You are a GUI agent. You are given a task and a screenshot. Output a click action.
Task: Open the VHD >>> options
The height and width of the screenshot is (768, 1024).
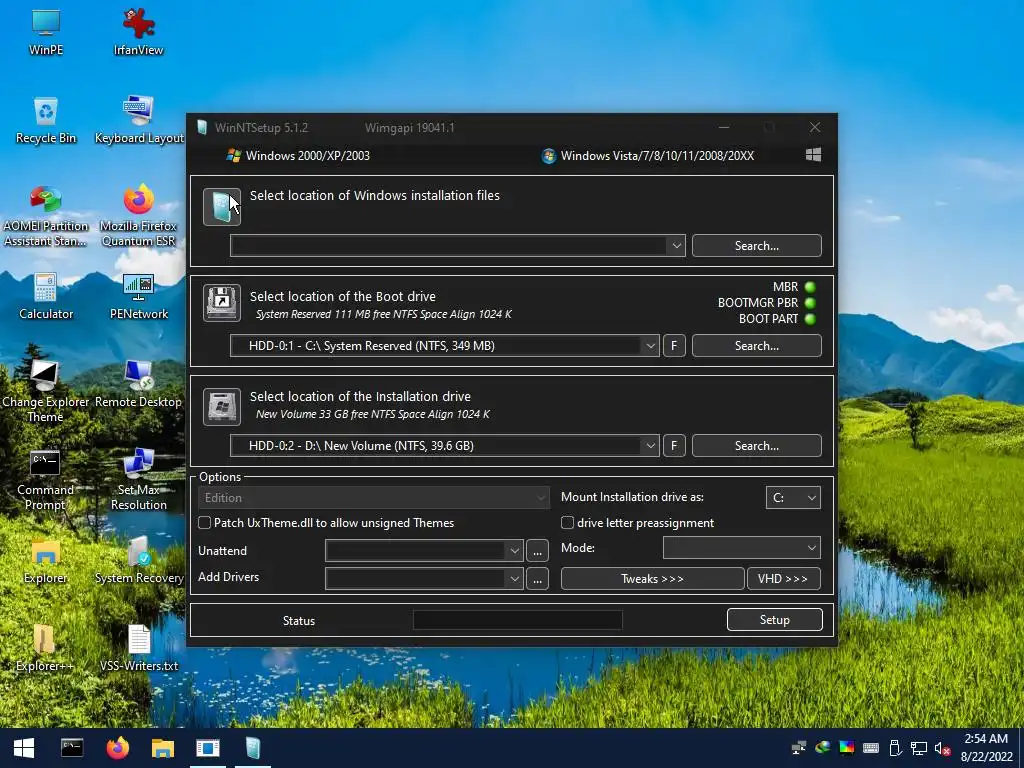pyautogui.click(x=783, y=579)
